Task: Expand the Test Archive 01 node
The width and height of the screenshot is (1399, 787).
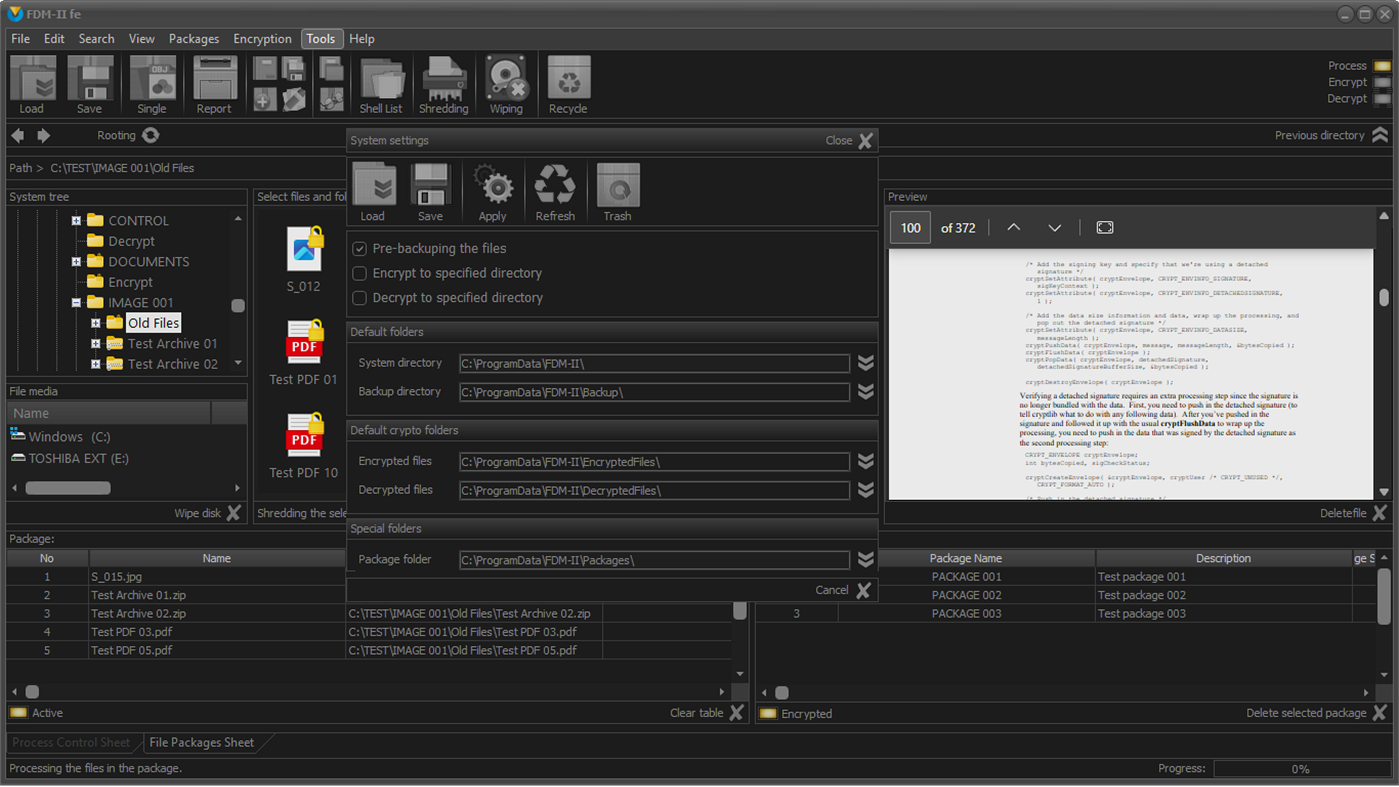Action: click(96, 344)
